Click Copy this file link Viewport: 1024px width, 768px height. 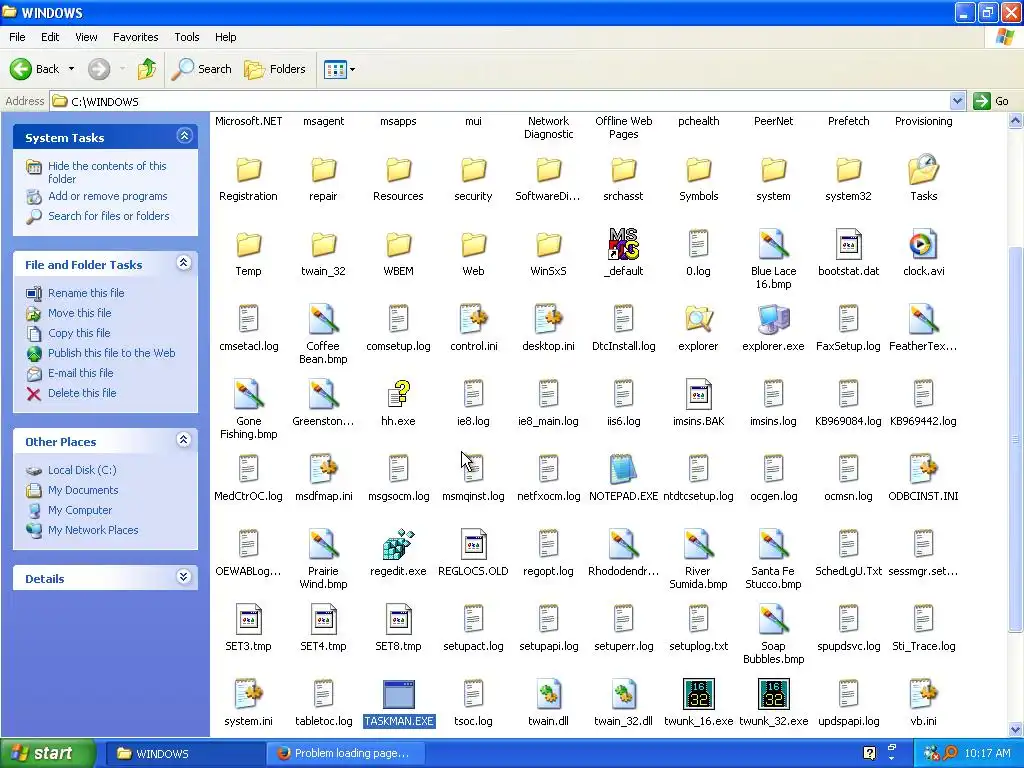point(79,333)
